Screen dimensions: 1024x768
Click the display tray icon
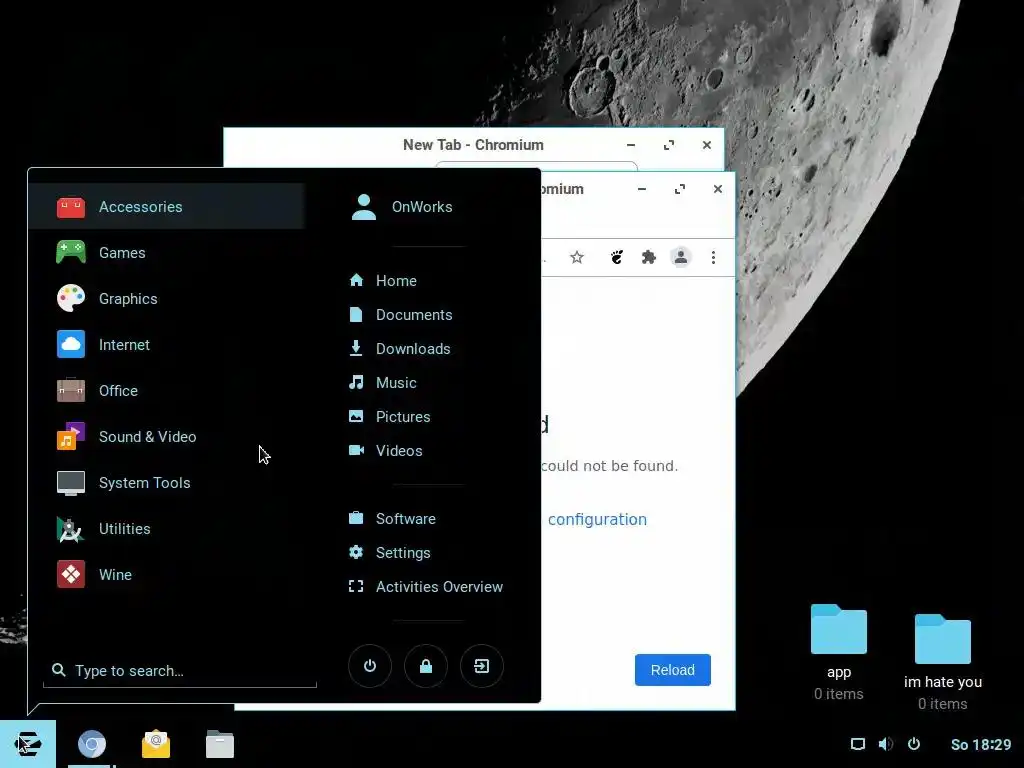click(857, 744)
